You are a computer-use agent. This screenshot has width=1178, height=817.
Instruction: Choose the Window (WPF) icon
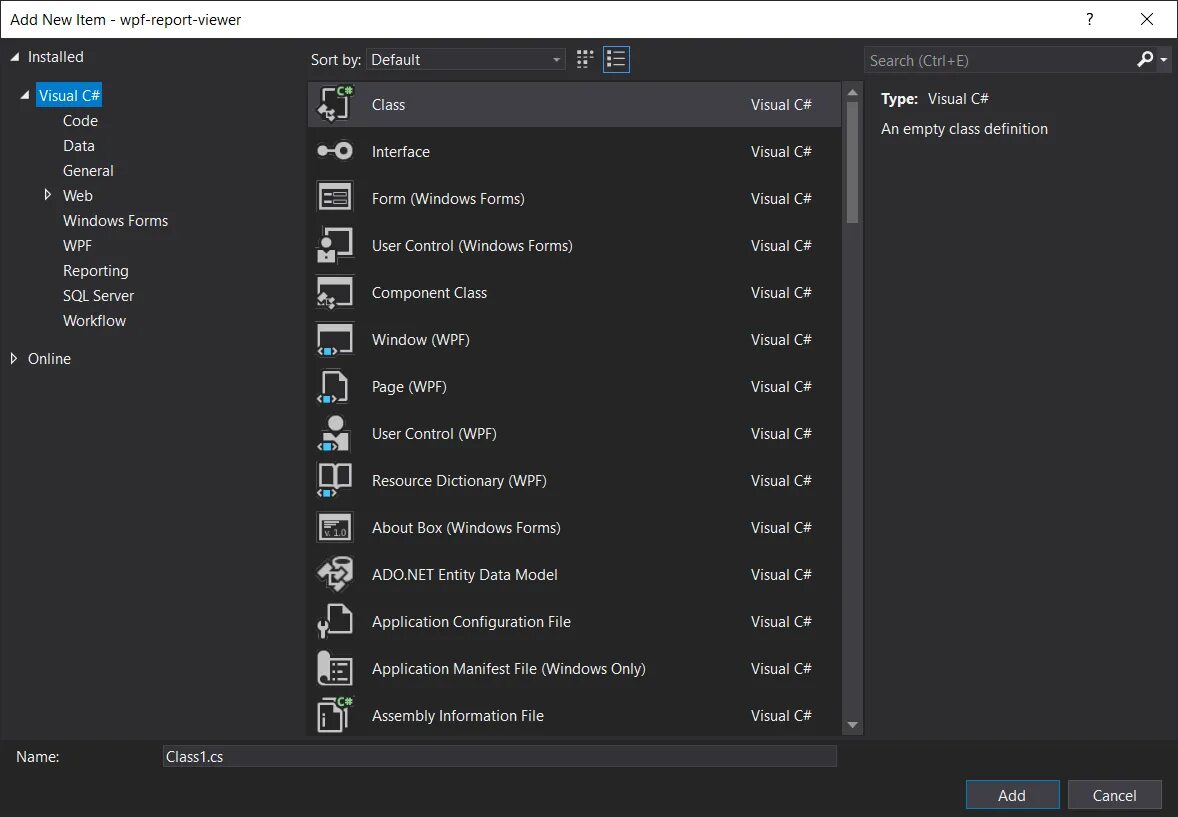335,340
